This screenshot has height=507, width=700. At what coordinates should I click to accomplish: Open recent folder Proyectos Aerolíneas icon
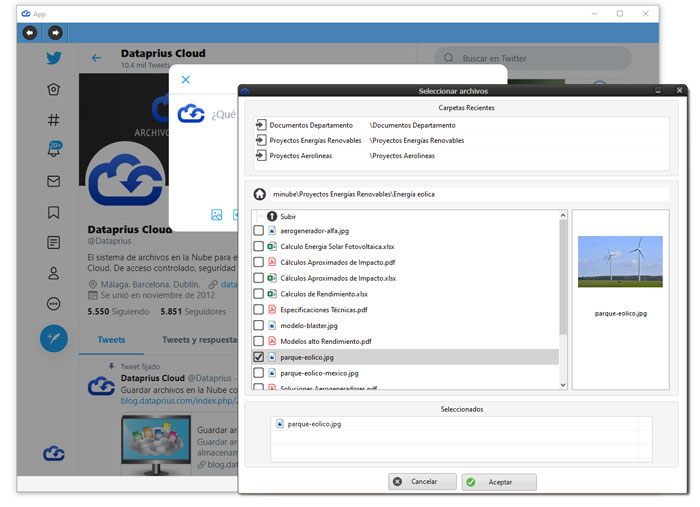pos(261,155)
